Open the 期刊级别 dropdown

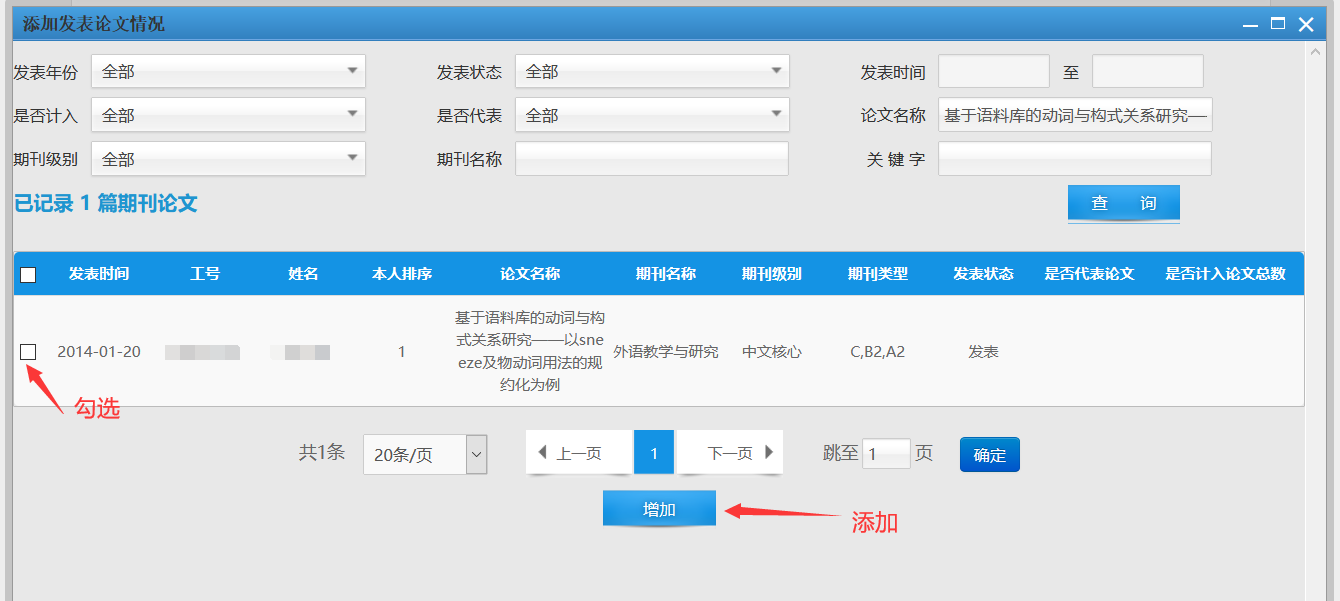point(228,159)
